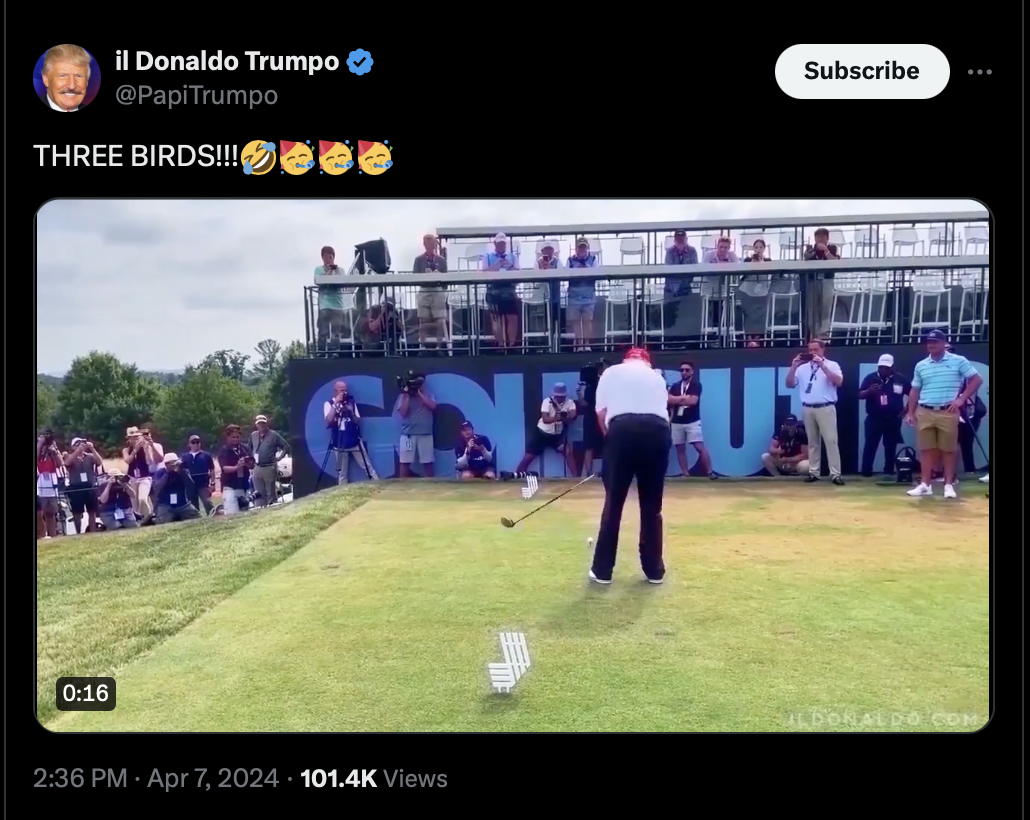Click the middle party face emoji
Image resolution: width=1030 pixels, height=820 pixels.
pyautogui.click(x=336, y=157)
